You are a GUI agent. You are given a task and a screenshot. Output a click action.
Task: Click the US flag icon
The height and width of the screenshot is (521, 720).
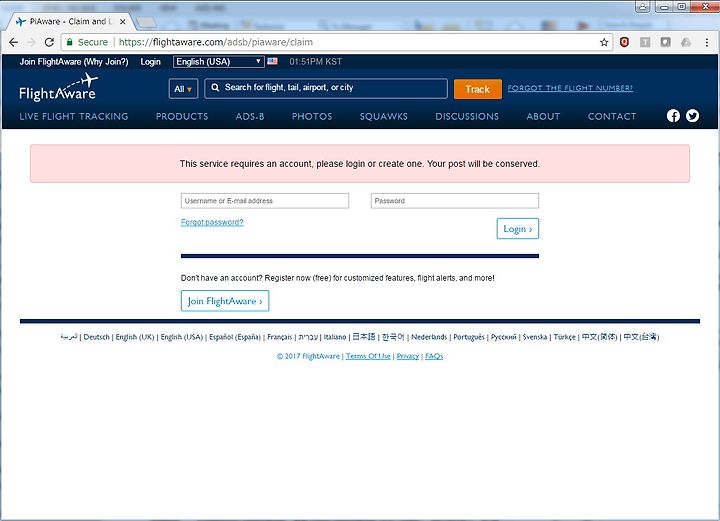pos(272,61)
